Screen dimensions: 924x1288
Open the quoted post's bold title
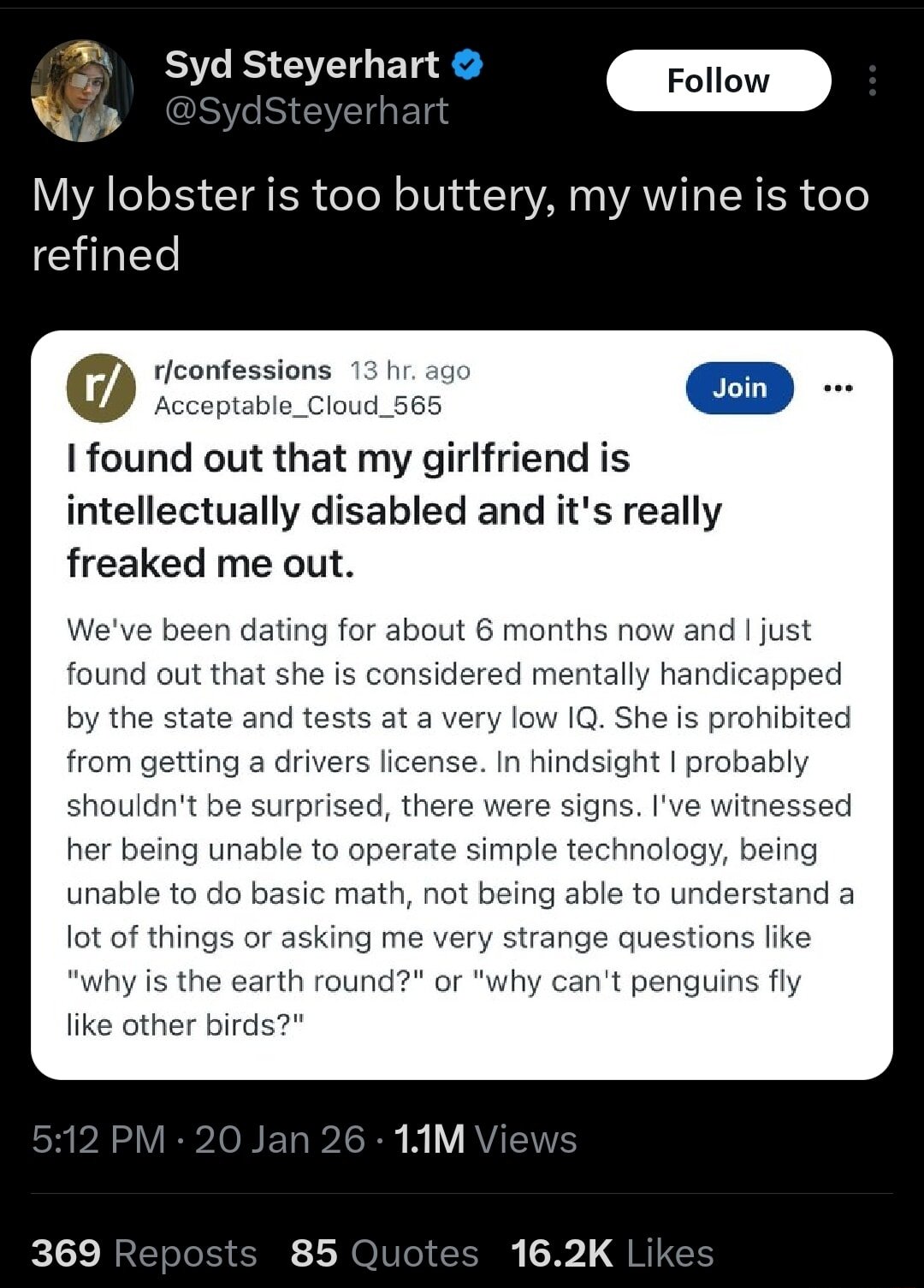394,510
